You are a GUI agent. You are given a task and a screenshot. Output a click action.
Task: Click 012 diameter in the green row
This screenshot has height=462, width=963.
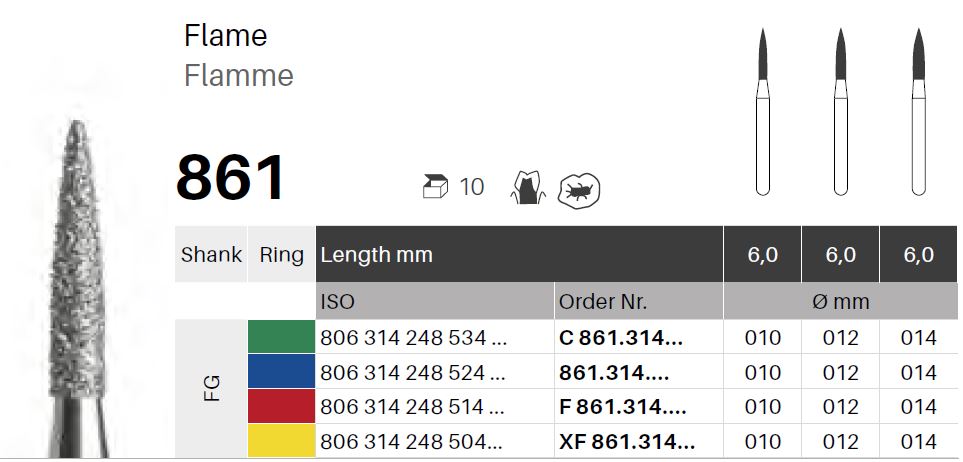[x=841, y=337]
